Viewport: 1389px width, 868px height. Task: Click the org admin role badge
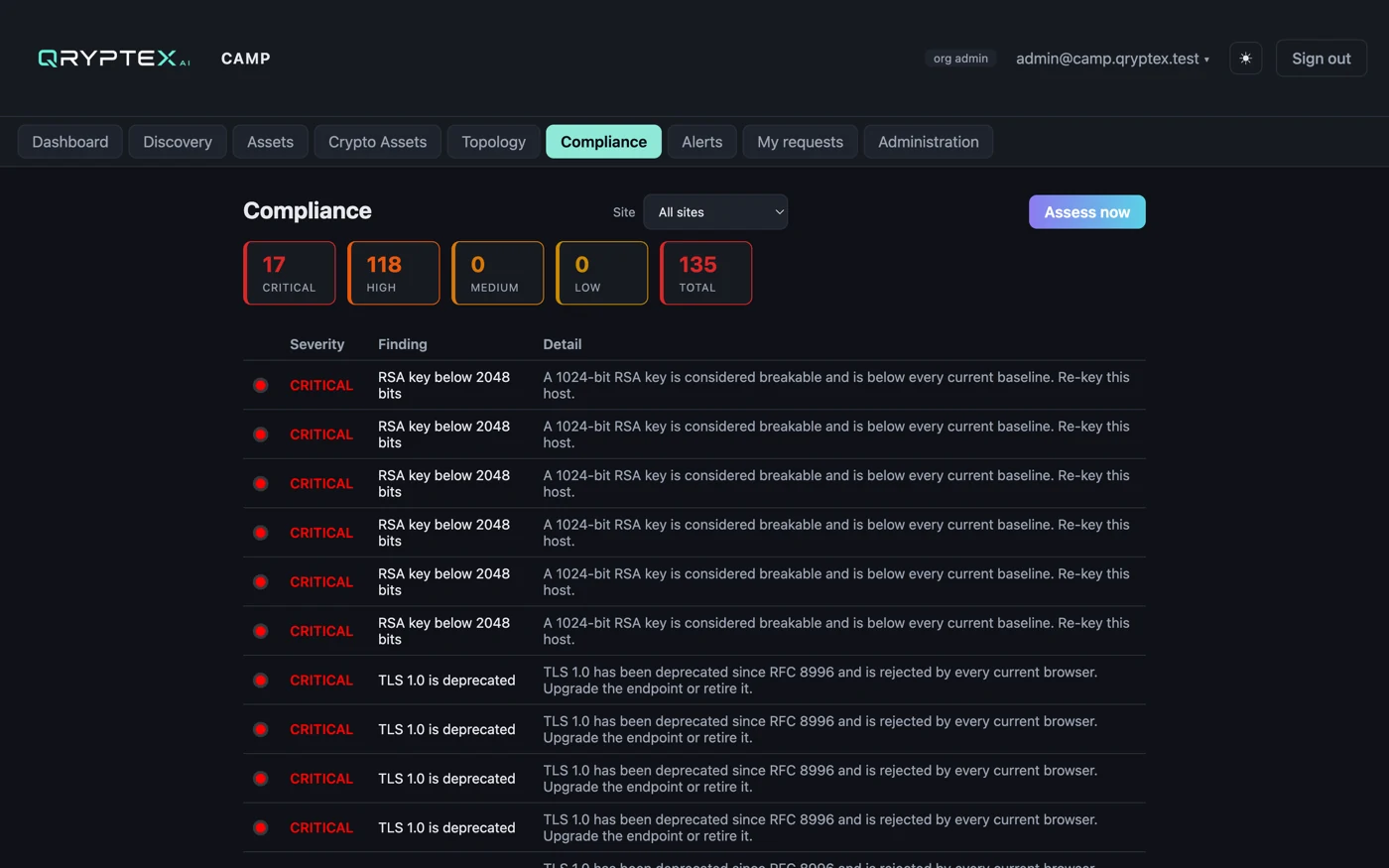[x=960, y=59]
